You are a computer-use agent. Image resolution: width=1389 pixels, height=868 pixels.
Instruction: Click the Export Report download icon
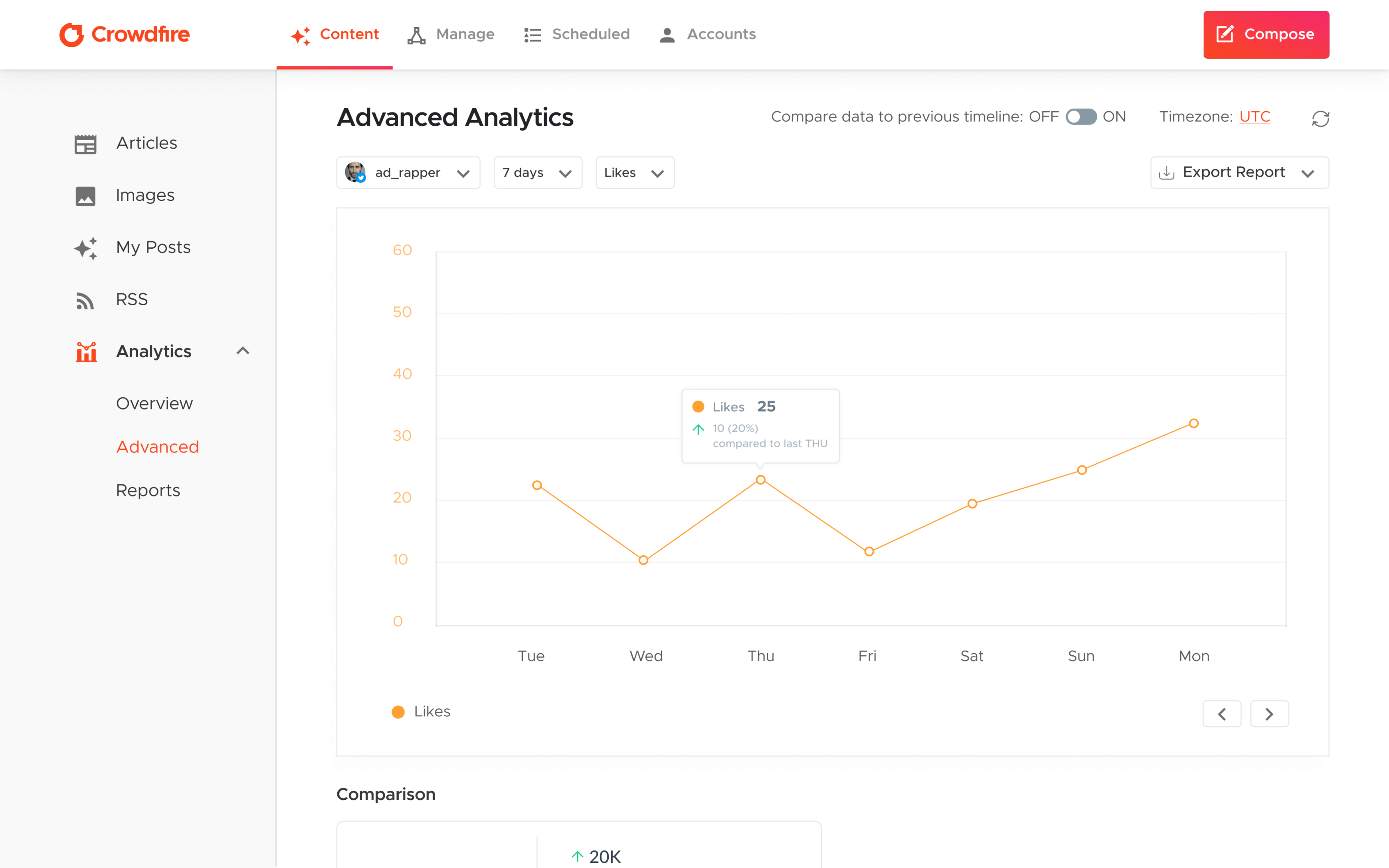point(1167,172)
